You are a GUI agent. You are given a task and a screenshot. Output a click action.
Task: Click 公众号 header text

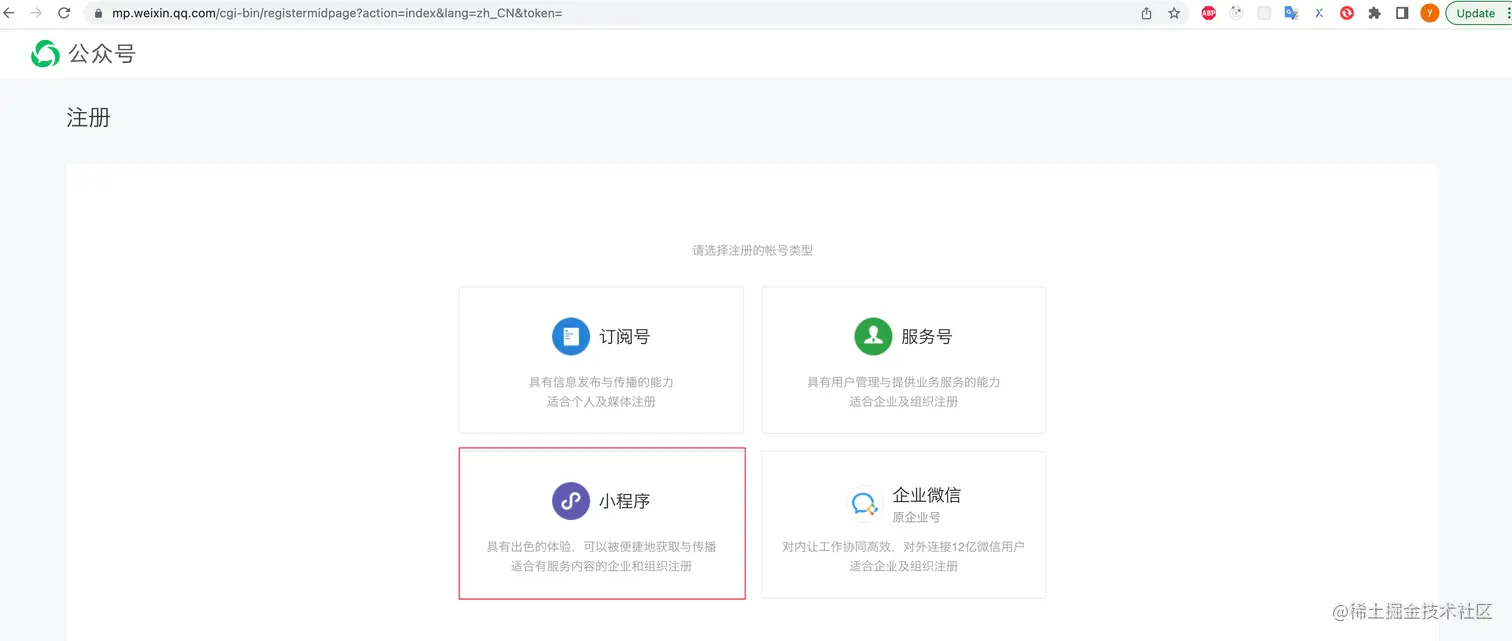coord(101,54)
